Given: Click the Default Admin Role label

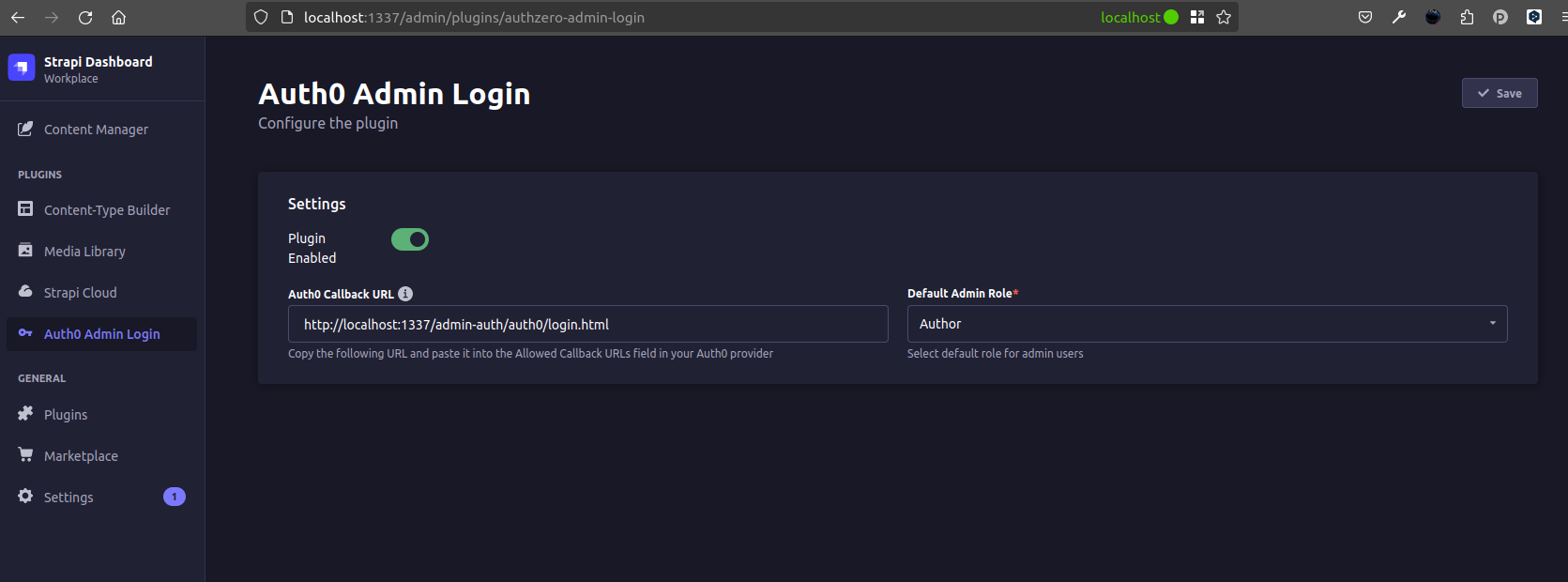Looking at the screenshot, I should [963, 294].
